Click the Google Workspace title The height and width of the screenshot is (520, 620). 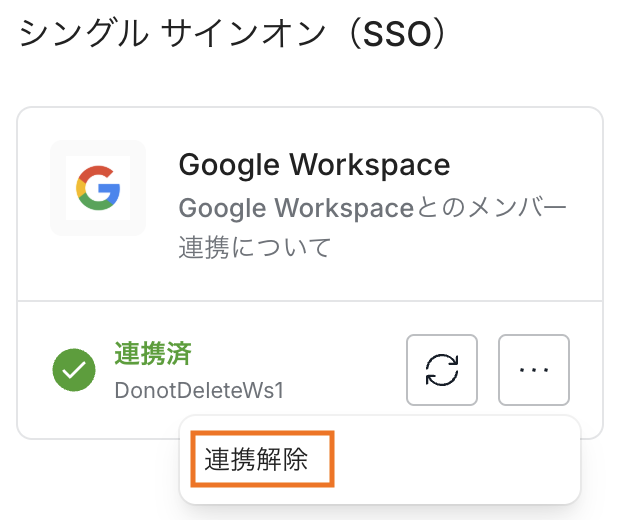(314, 164)
